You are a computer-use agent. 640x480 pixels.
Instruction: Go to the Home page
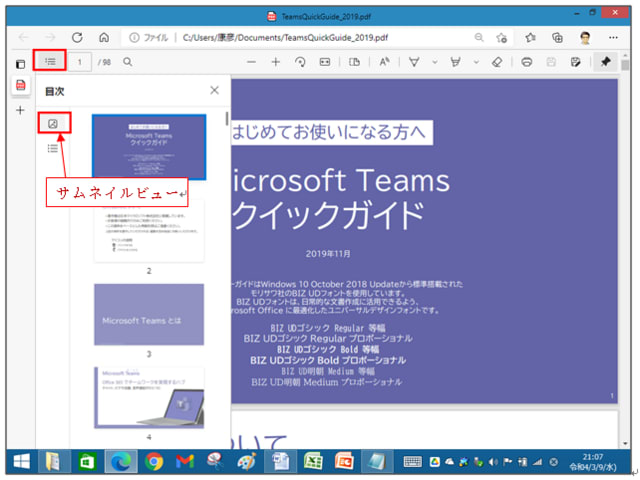104,38
